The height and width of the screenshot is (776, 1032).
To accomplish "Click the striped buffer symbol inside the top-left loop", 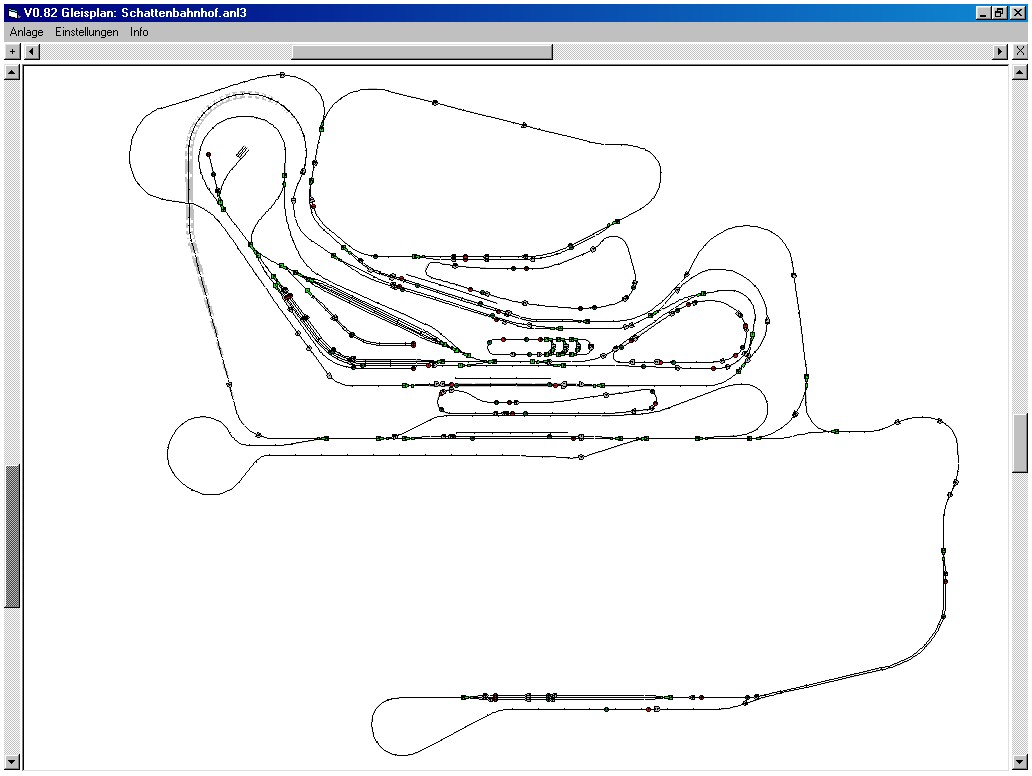I will coord(242,152).
